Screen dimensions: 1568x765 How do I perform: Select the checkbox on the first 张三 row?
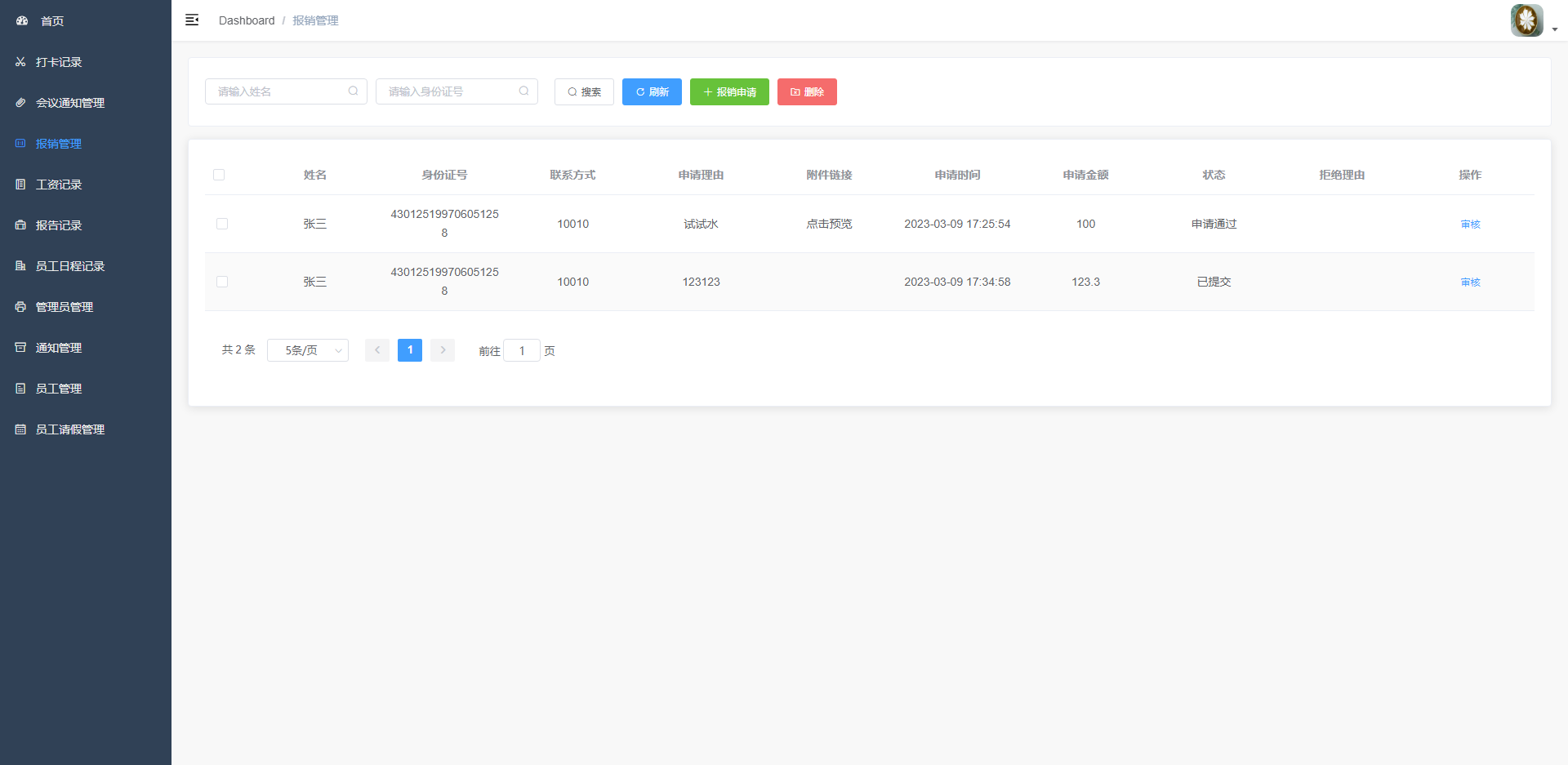tap(221, 223)
